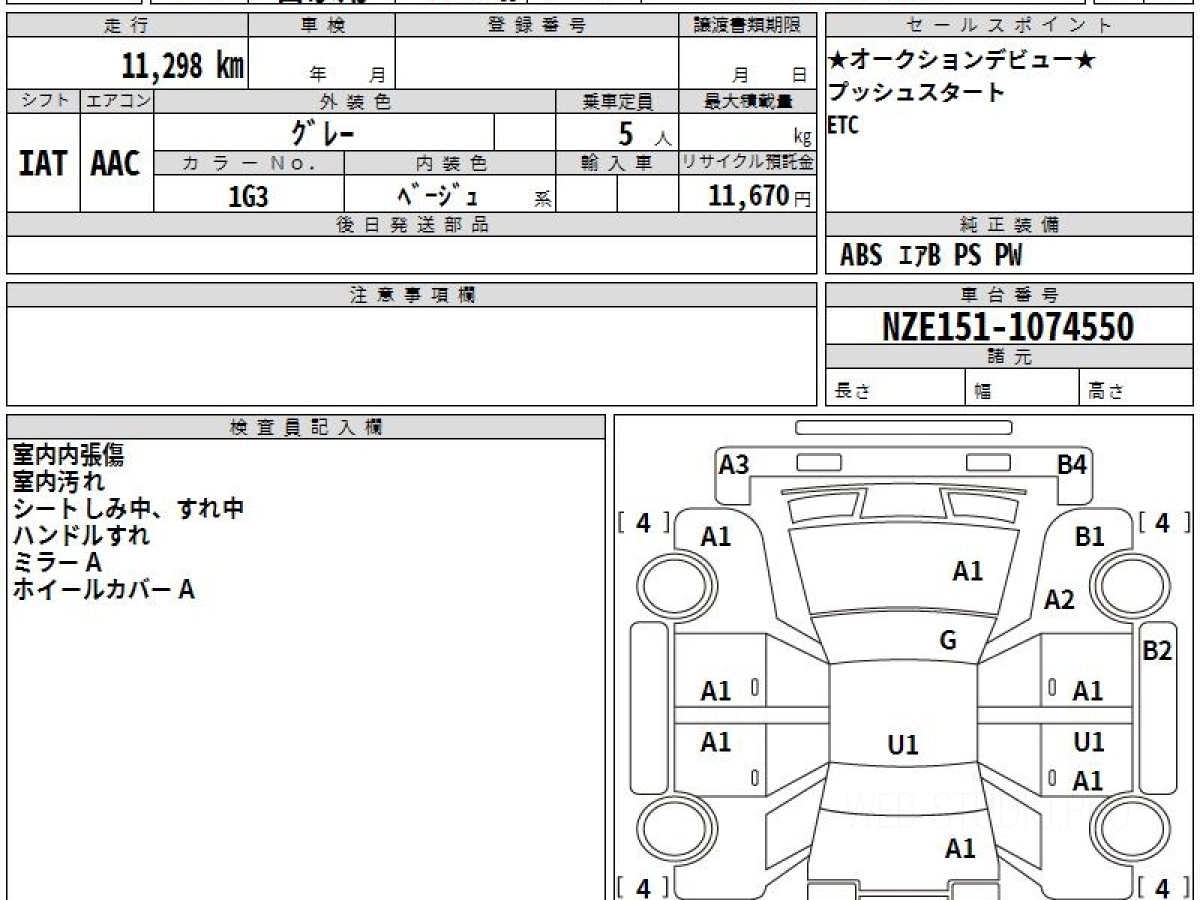
Task: Select the 高さ dimension cell
Action: pos(1136,388)
